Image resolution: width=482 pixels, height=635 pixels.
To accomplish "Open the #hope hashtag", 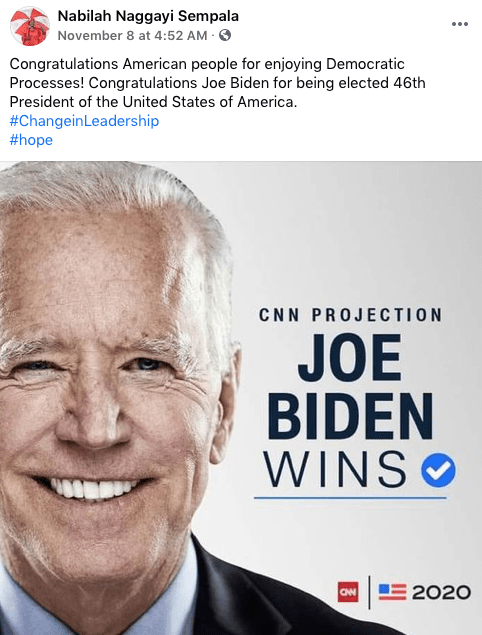I will [x=31, y=140].
